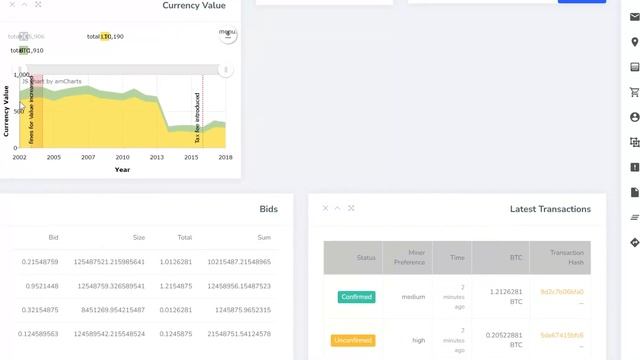Image resolution: width=640 pixels, height=360 pixels.
Task: Close the Currency Value card
Action: coord(12,4)
